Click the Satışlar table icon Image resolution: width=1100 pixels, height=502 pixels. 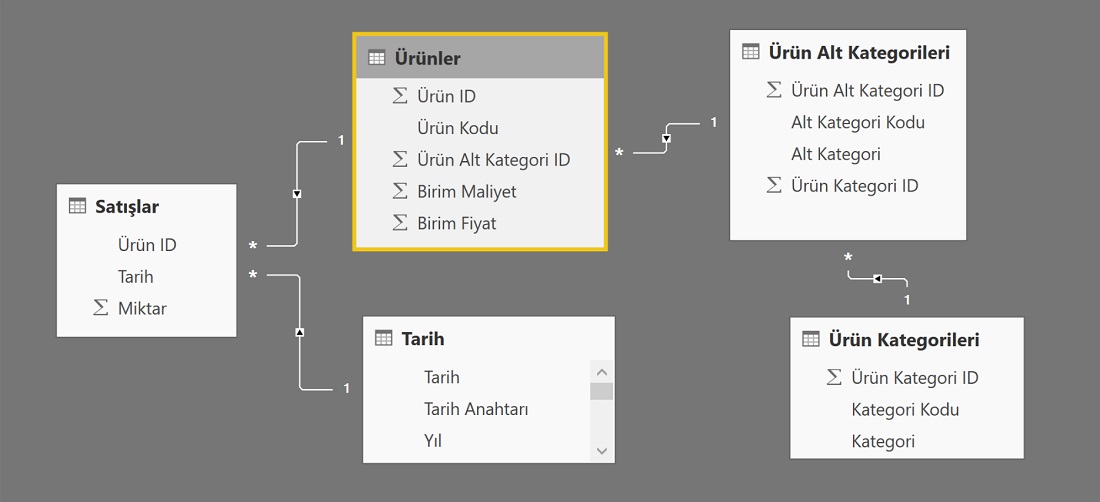click(77, 206)
